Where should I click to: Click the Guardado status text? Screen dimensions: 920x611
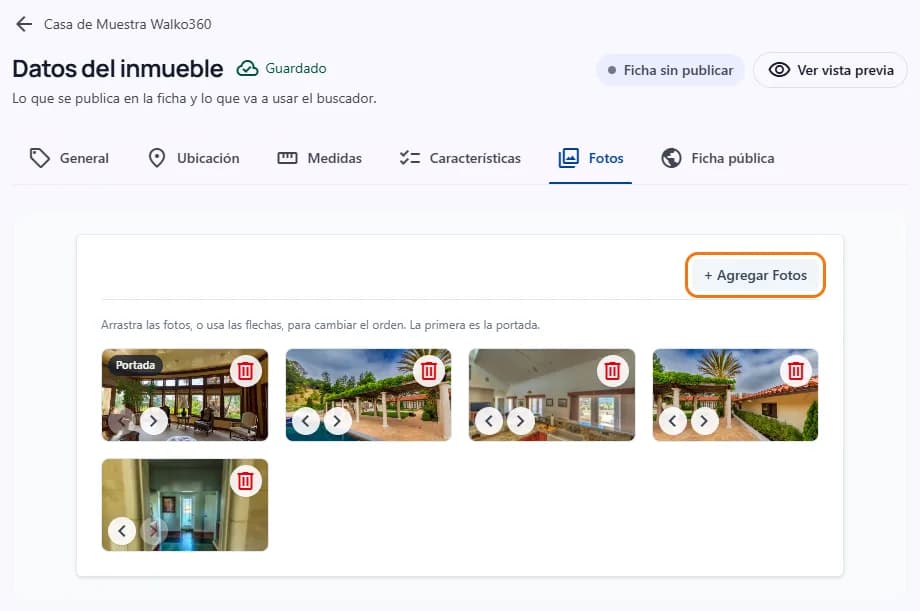296,69
